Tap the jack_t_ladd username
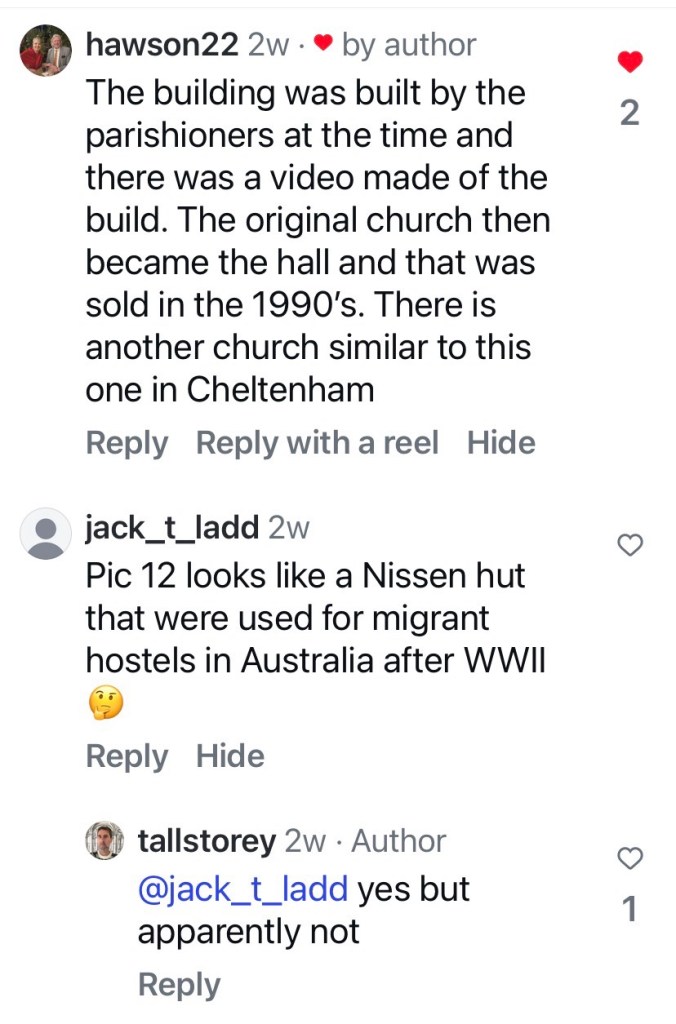 pos(174,527)
